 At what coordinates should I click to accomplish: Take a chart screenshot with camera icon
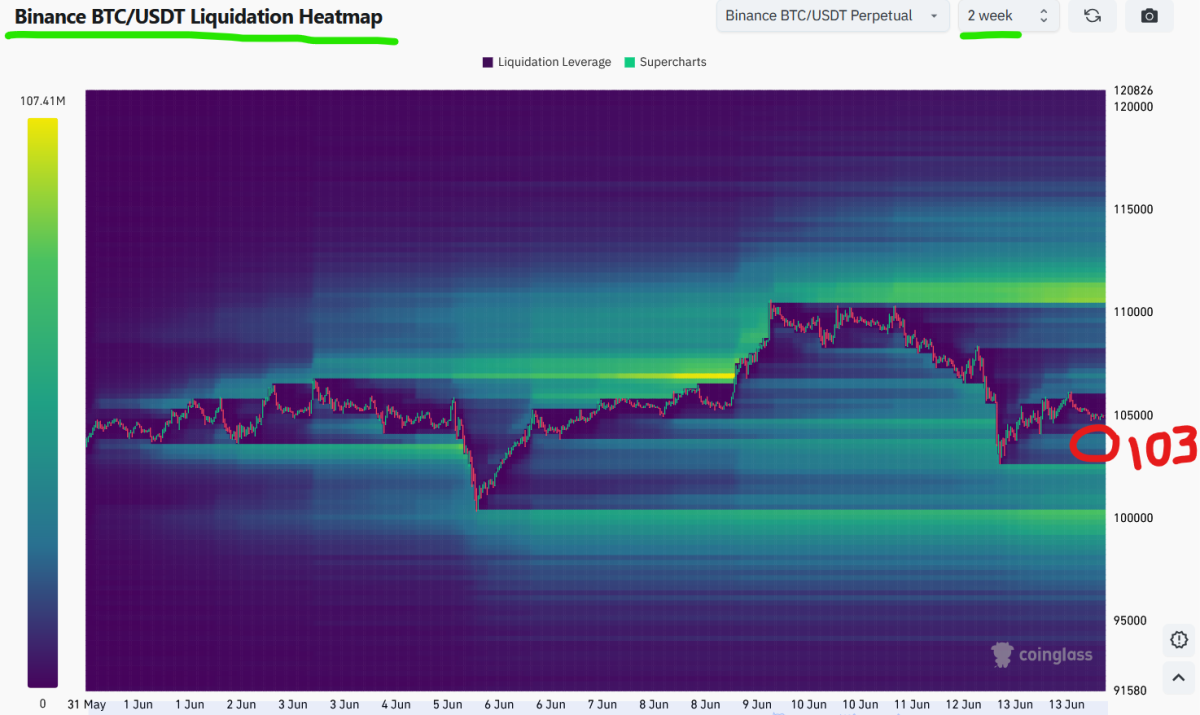[1149, 16]
